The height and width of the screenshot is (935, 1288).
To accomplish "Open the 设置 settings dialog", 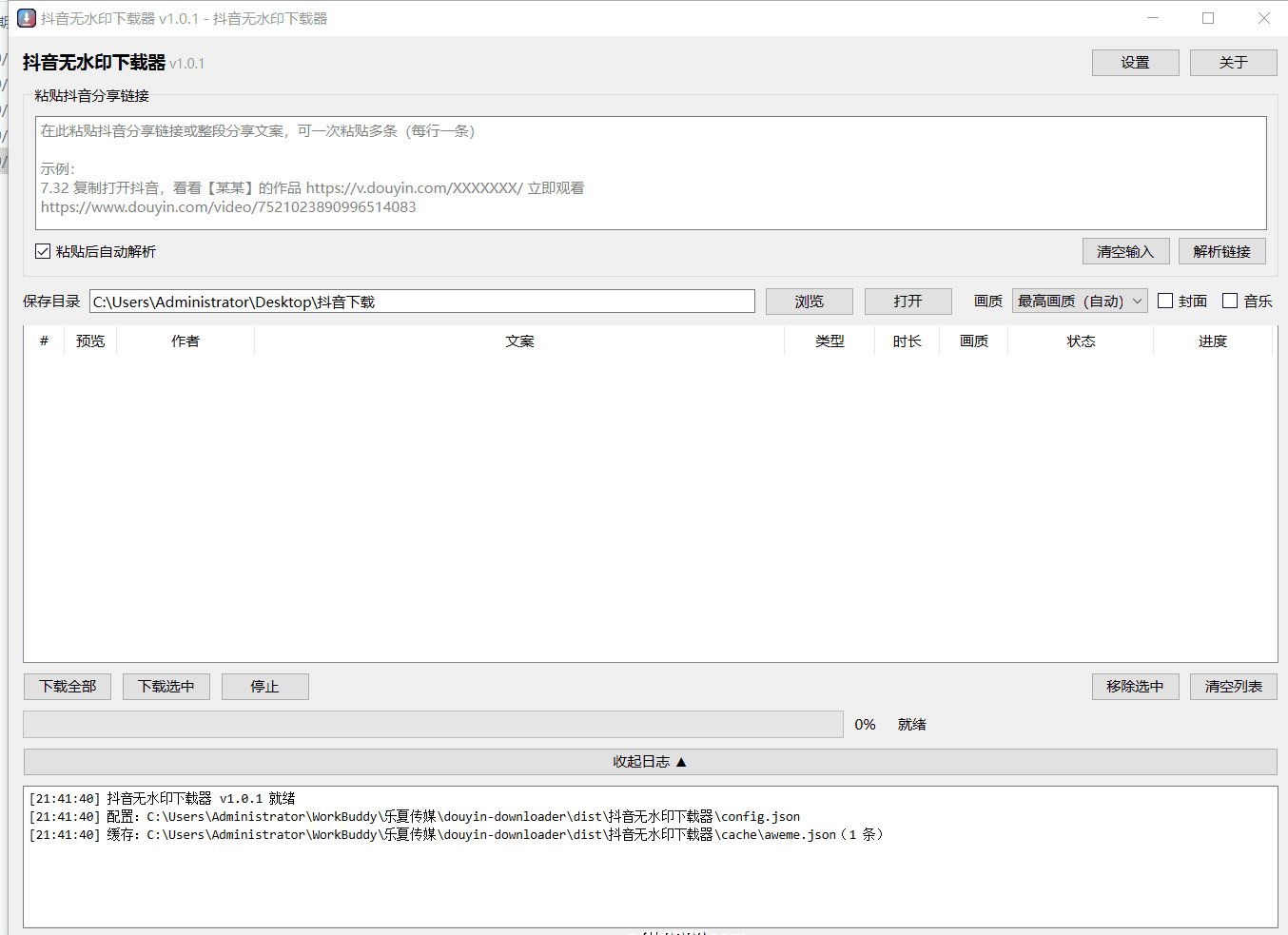I will tap(1135, 63).
